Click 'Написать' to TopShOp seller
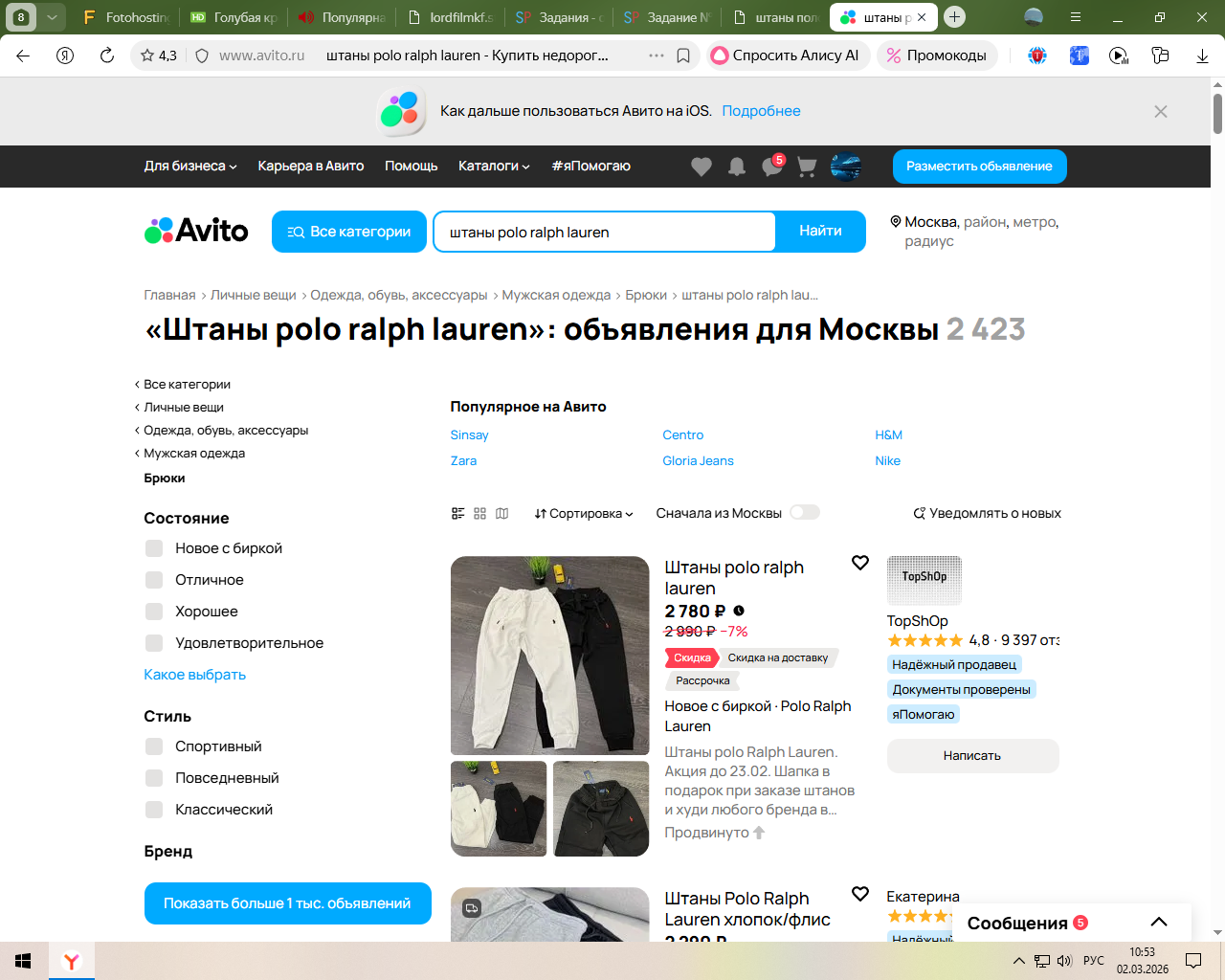 pos(973,756)
